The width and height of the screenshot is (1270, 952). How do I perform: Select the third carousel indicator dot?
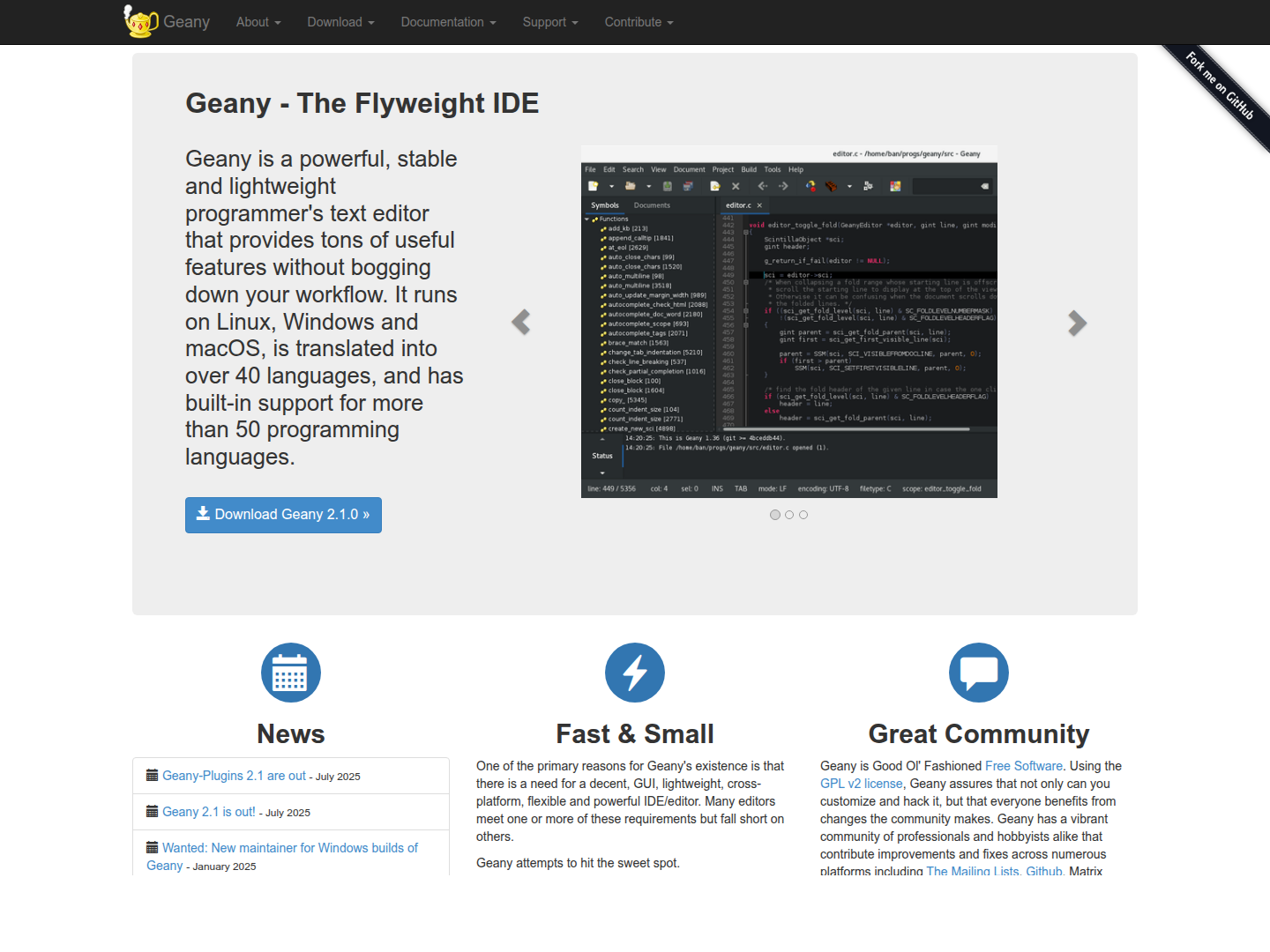click(803, 515)
